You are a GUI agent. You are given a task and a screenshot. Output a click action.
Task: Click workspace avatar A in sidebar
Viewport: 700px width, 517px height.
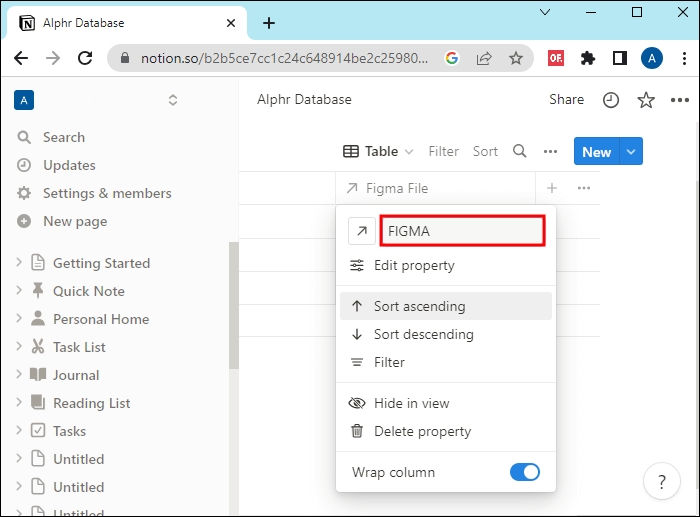24,100
